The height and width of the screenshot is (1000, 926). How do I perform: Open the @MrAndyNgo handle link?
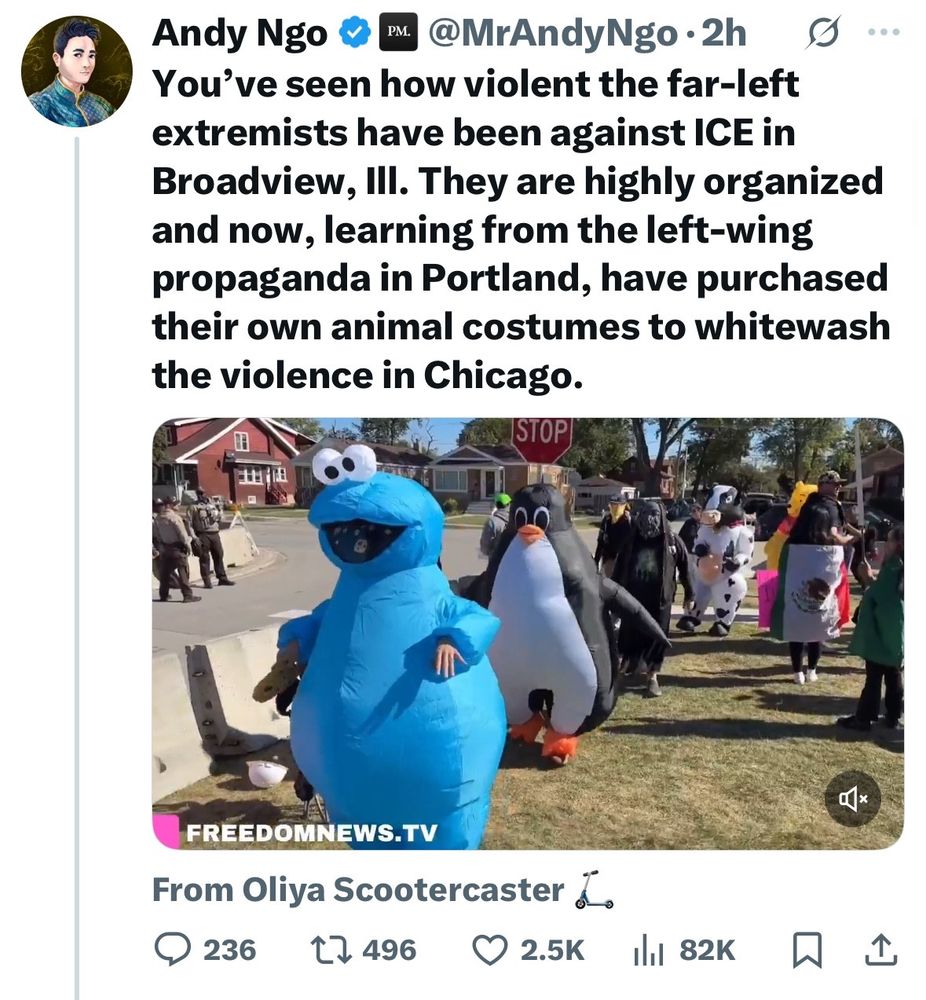(x=552, y=33)
